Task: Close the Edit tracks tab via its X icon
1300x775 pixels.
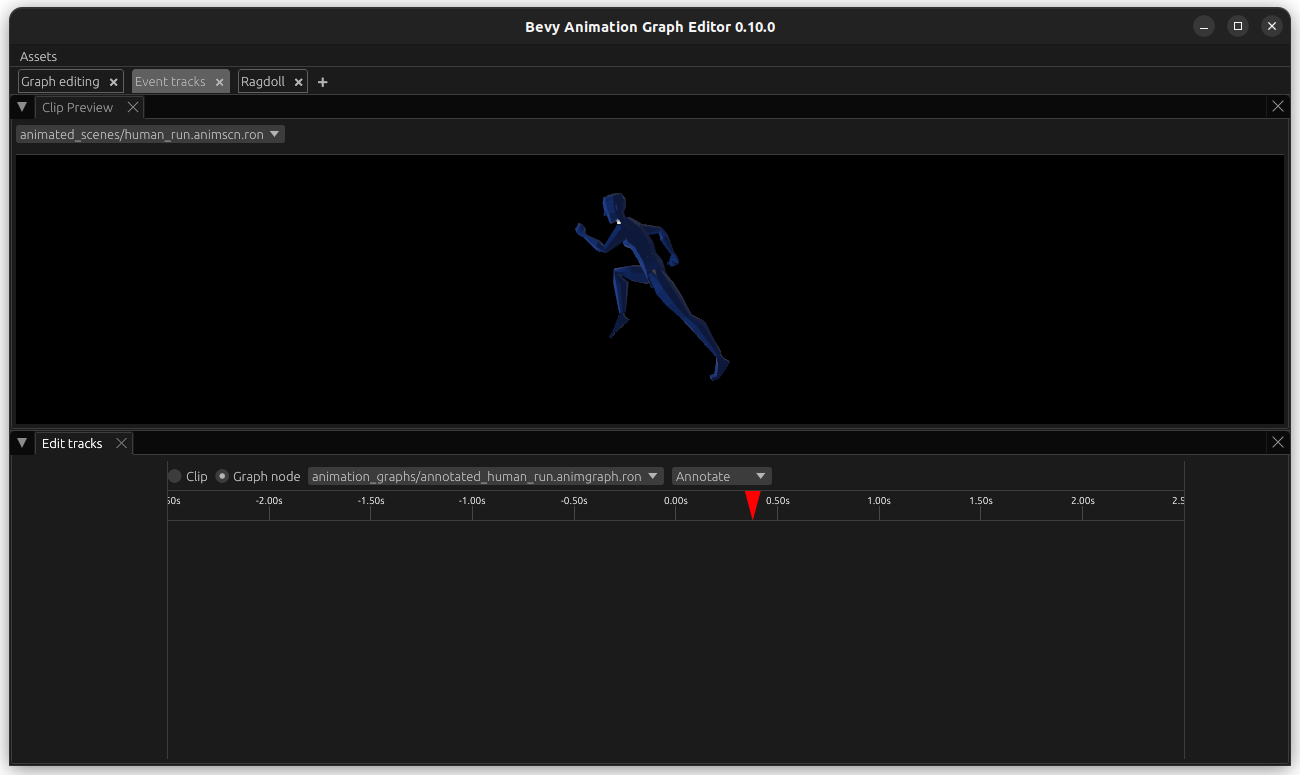Action: pos(121,442)
